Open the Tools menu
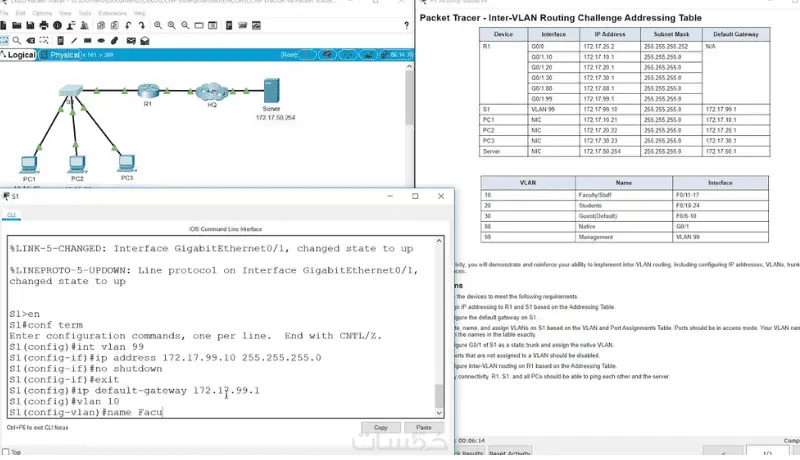800x460 pixels. [x=85, y=13]
